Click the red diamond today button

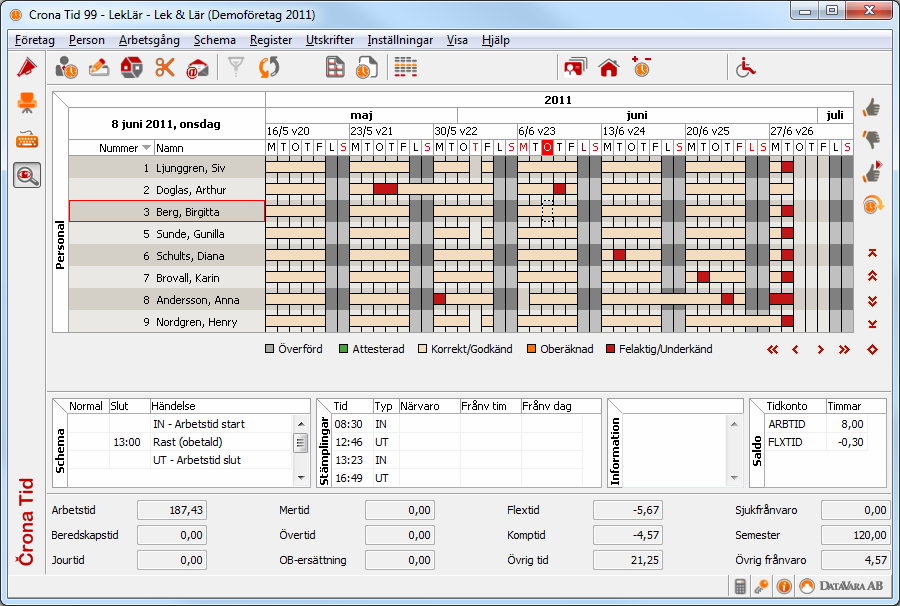[x=872, y=349]
